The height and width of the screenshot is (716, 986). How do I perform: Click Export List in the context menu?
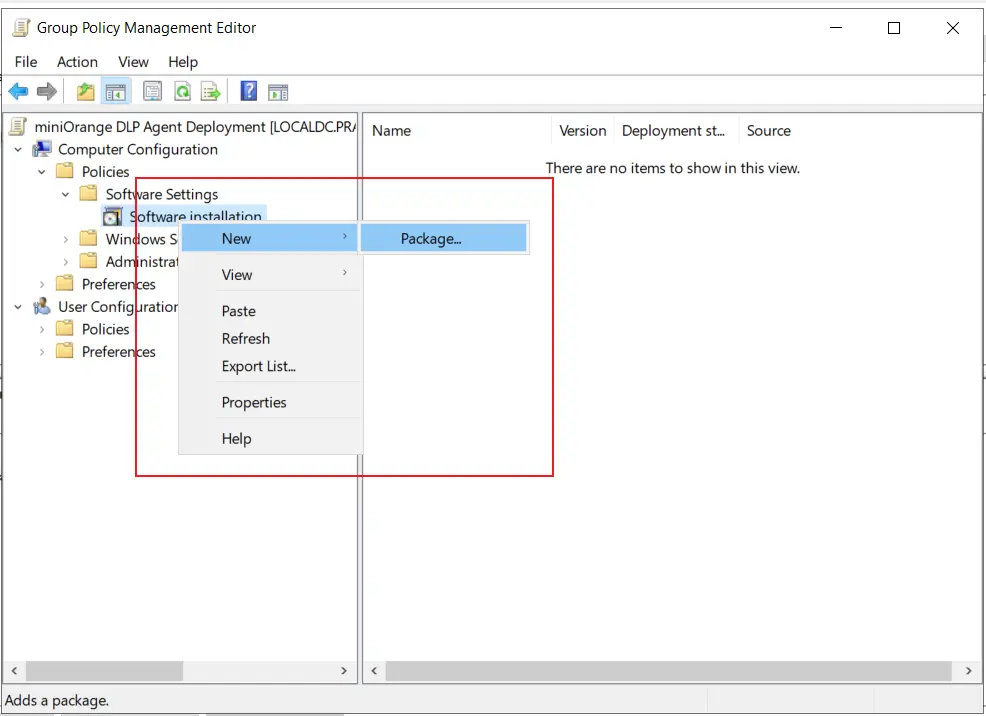coord(257,366)
